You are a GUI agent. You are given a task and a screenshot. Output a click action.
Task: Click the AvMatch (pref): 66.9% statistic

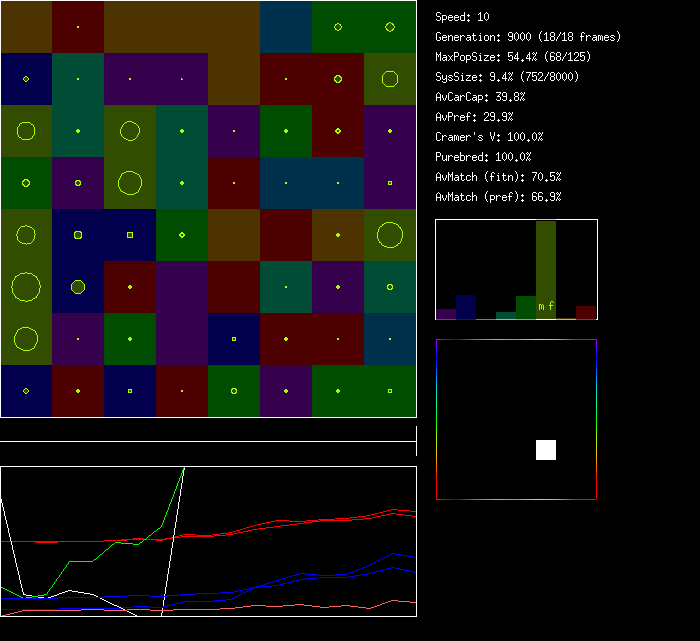(x=498, y=197)
